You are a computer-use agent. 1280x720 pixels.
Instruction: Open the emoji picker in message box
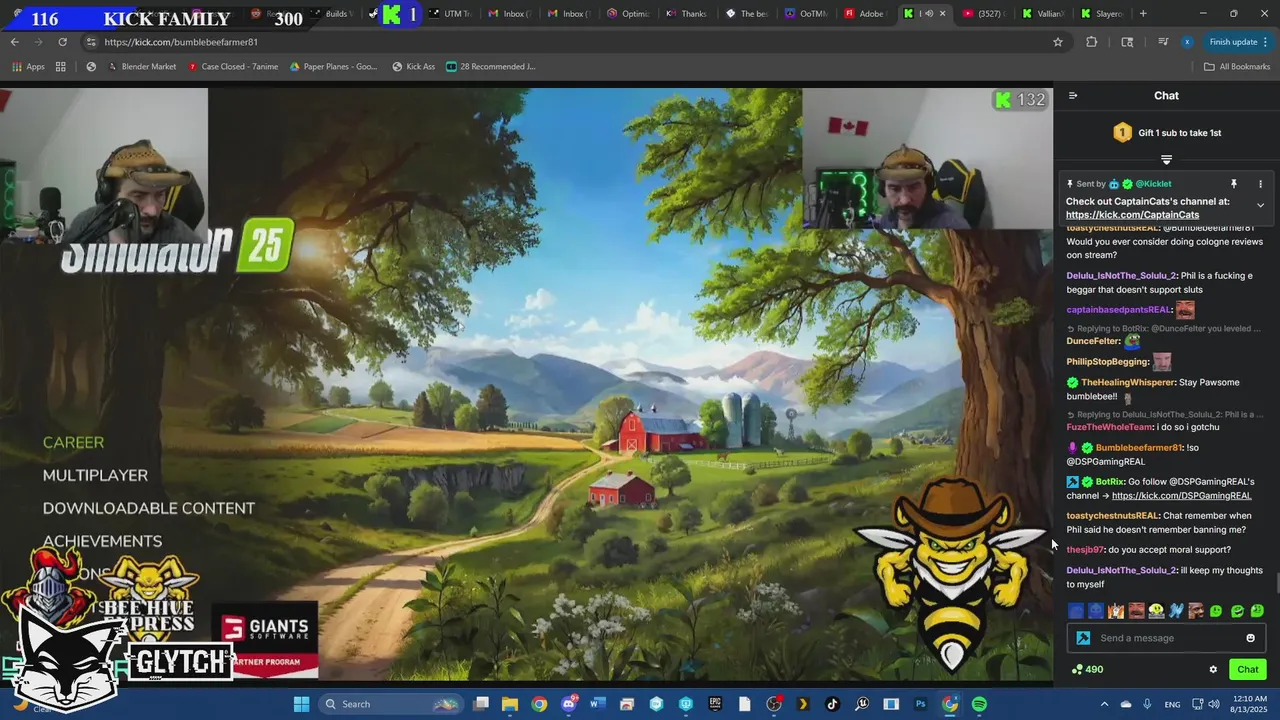pos(1250,638)
